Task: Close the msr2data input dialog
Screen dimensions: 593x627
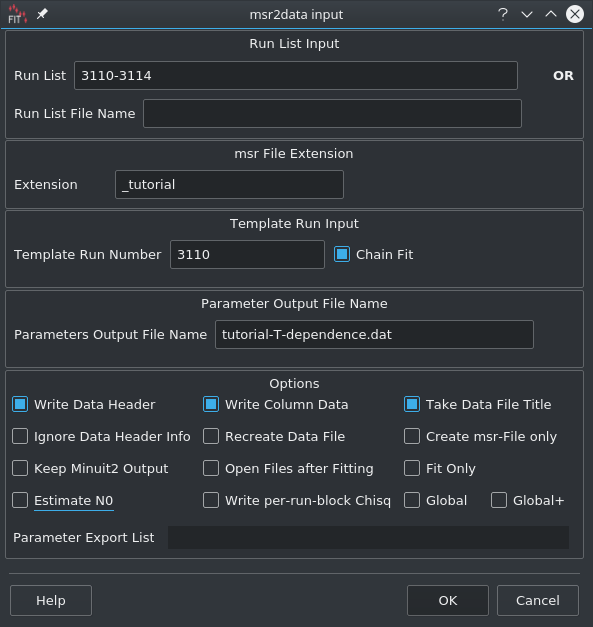Action: click(575, 14)
